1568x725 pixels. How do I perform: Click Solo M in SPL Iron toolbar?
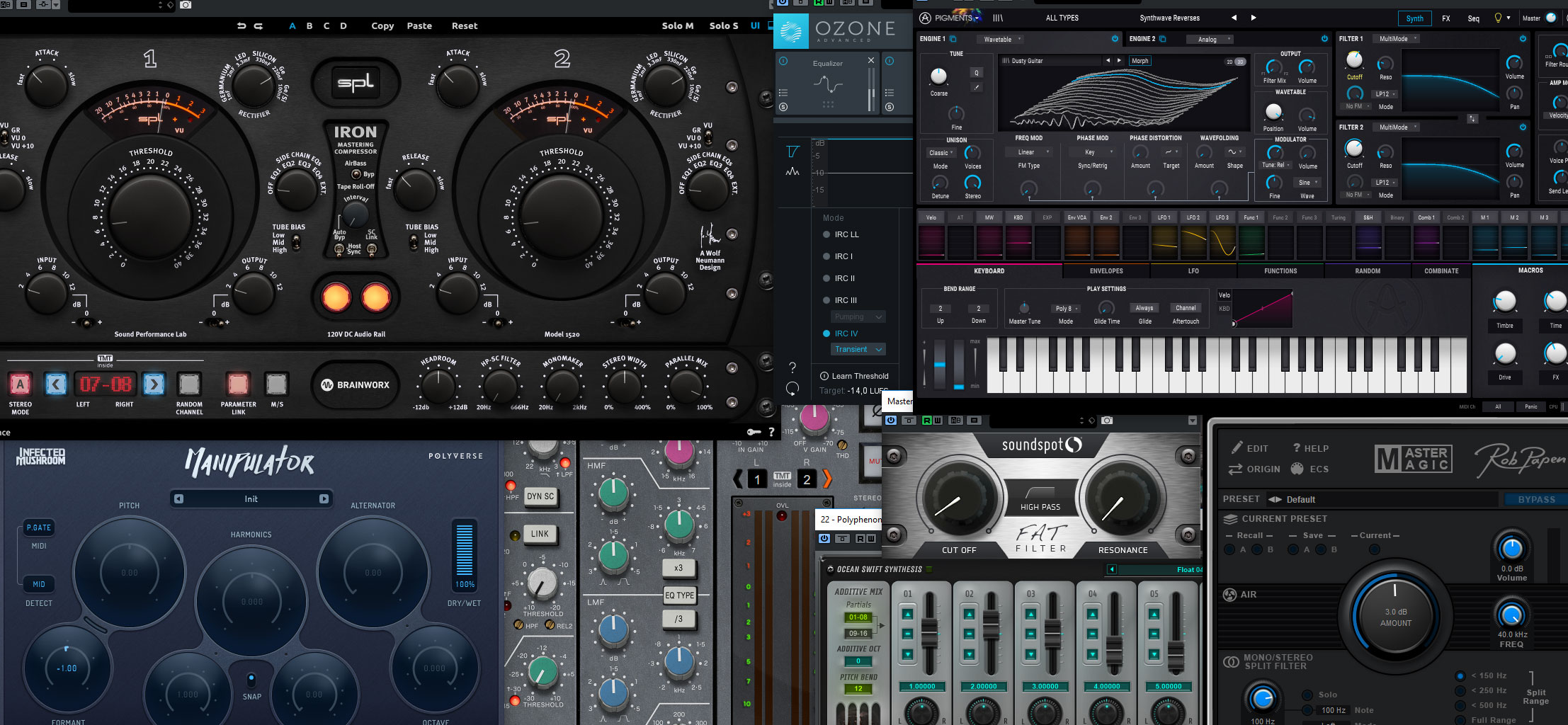point(678,26)
